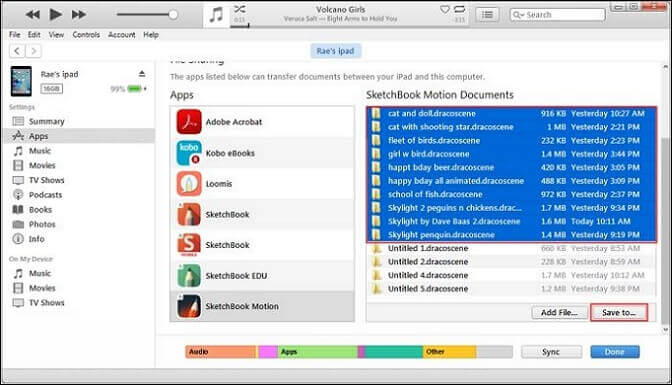Viewport: 672px width, 385px height.
Task: Click the Save to... button
Action: point(618,313)
